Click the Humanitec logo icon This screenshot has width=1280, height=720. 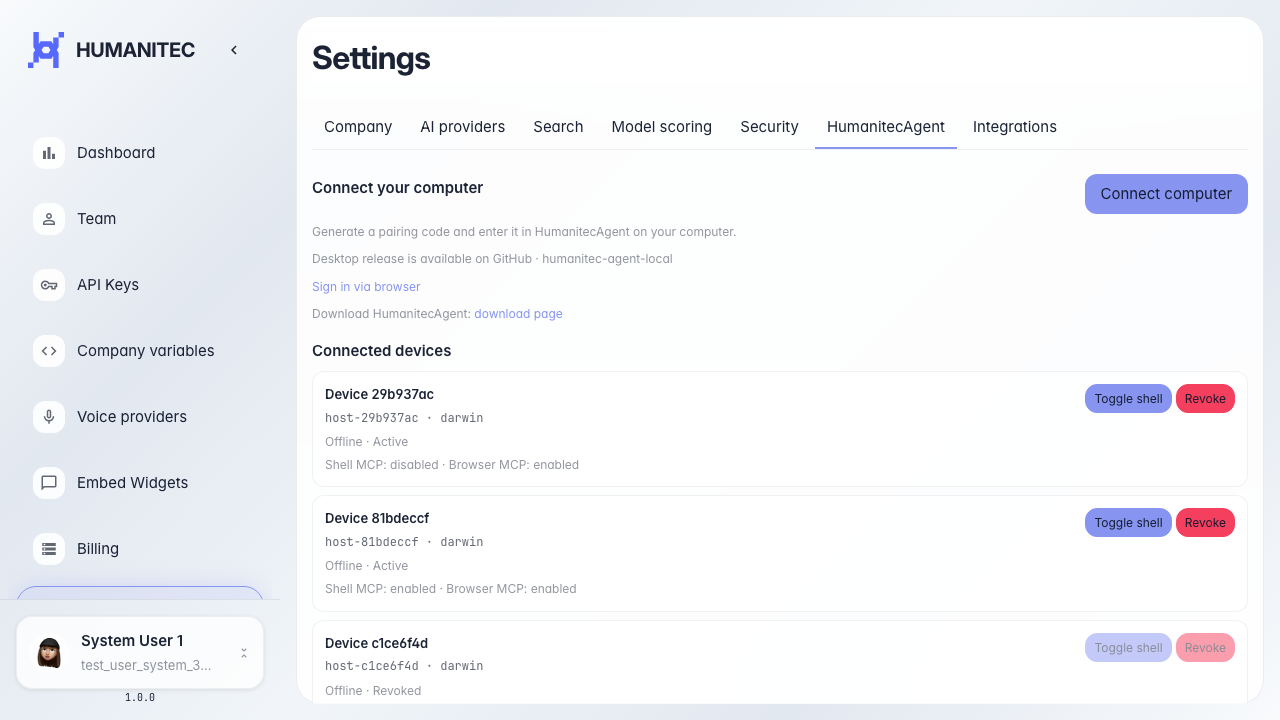tap(46, 50)
